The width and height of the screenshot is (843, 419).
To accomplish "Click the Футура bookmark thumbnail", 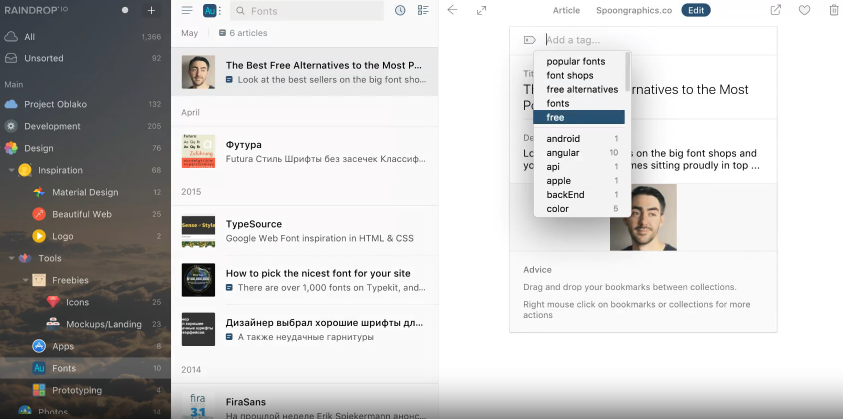I will point(198,151).
